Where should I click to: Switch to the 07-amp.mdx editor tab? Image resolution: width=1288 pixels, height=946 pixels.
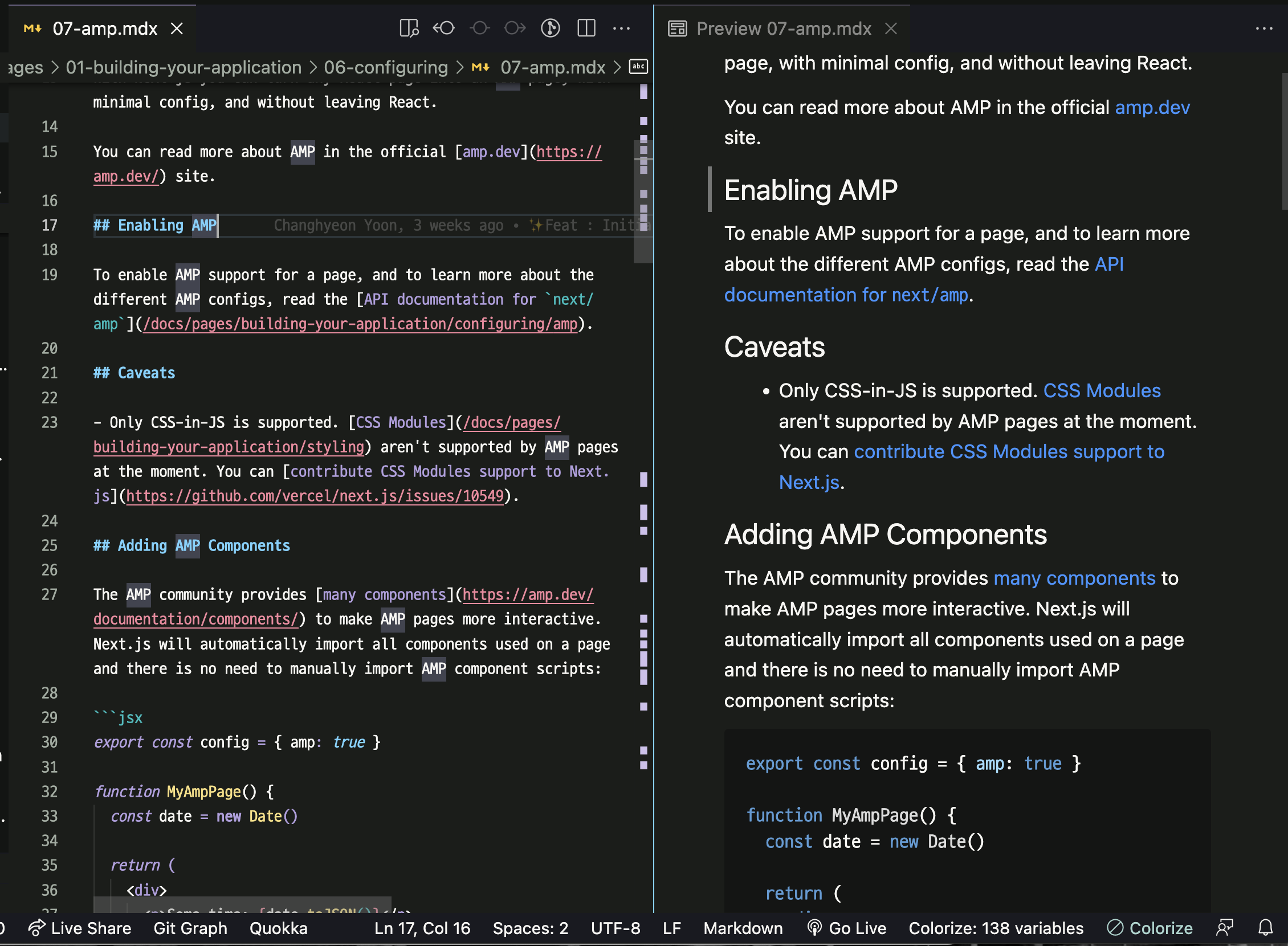click(x=105, y=28)
